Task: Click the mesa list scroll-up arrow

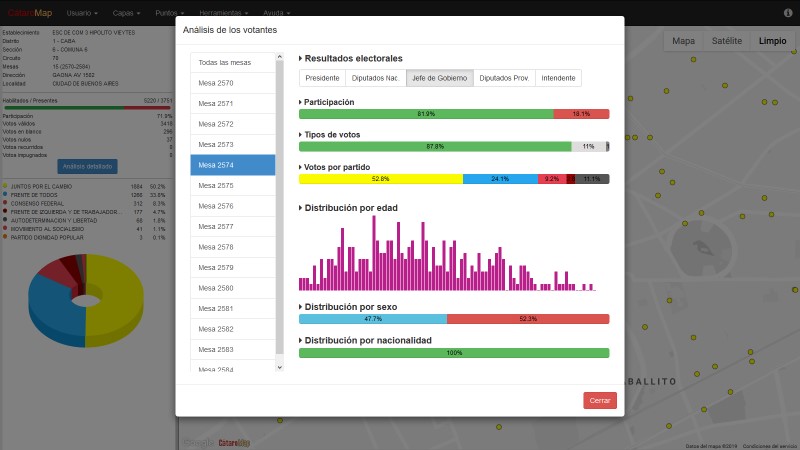Action: click(280, 57)
